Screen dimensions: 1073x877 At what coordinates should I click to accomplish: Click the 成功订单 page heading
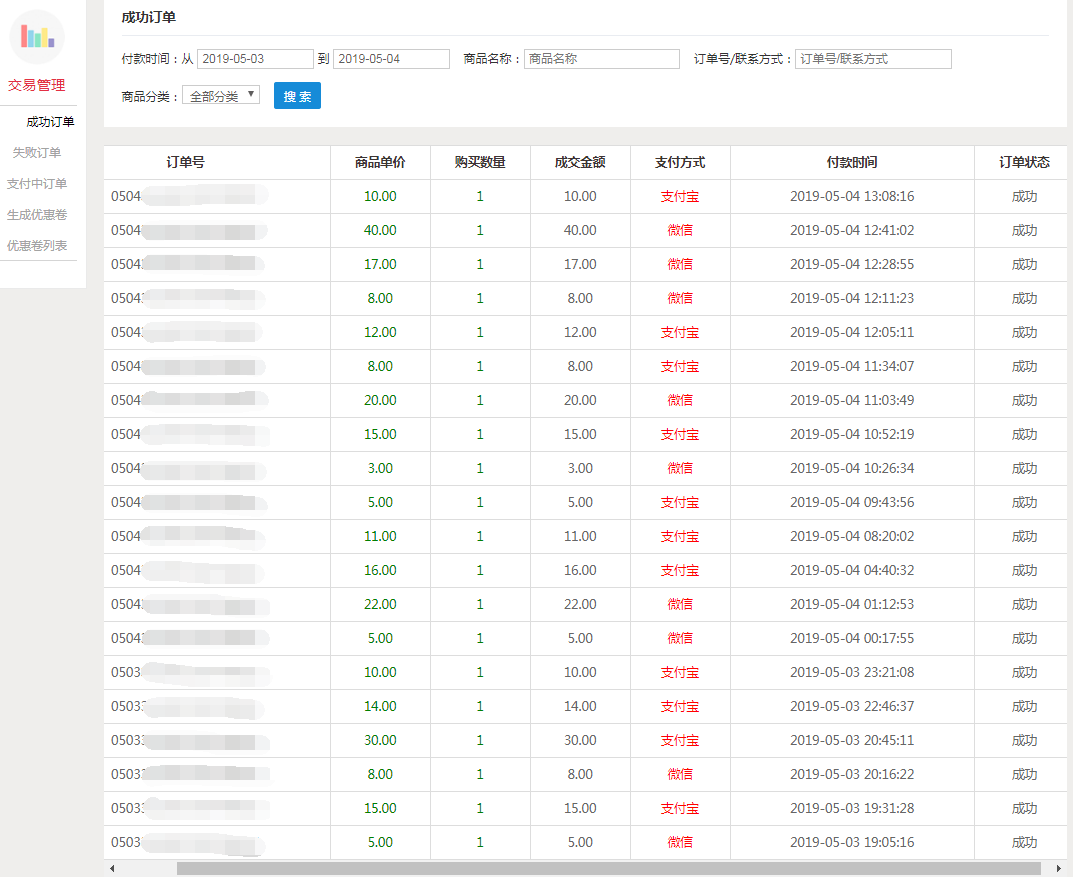click(148, 17)
